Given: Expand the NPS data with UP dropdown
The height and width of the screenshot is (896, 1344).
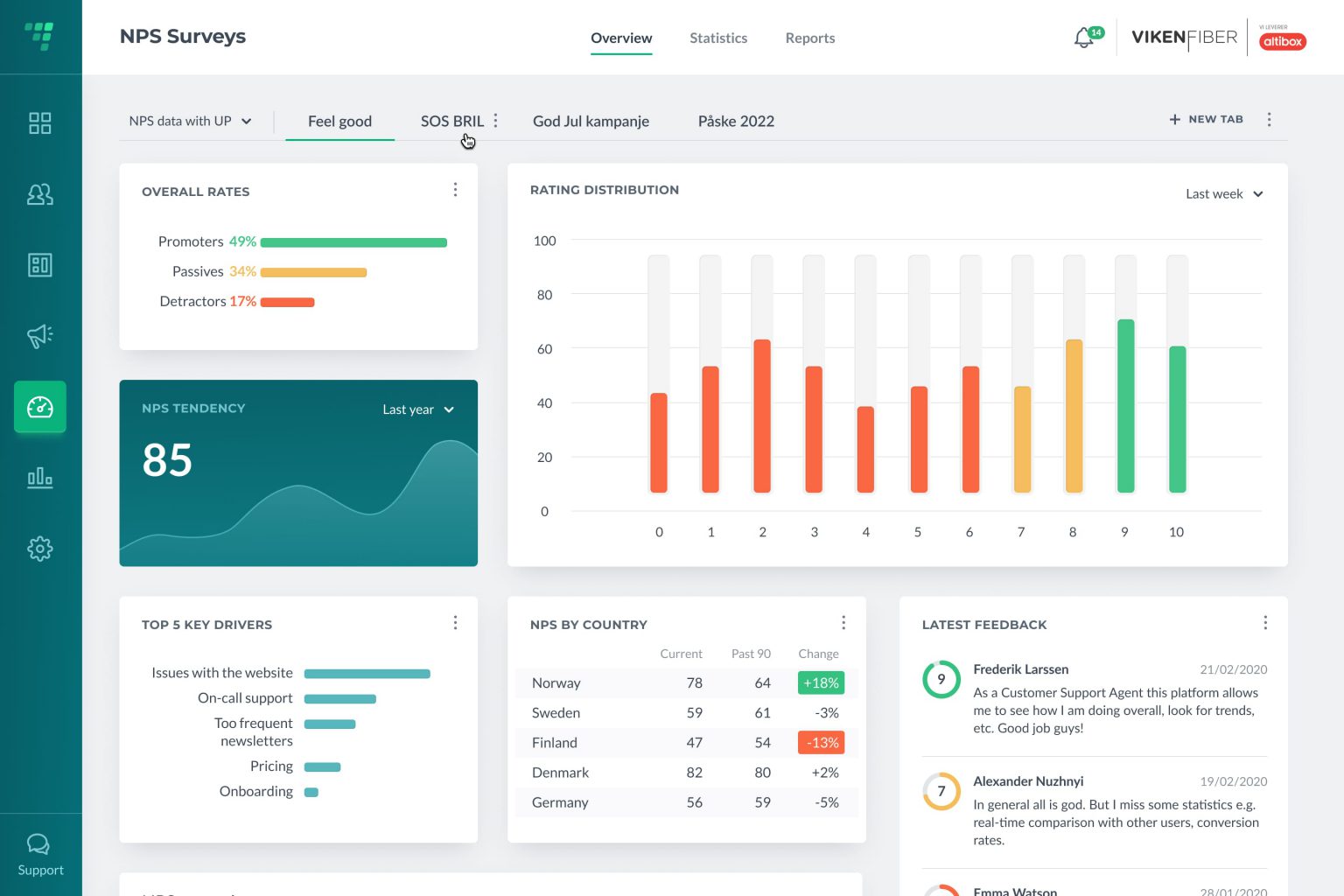Looking at the screenshot, I should (x=191, y=121).
